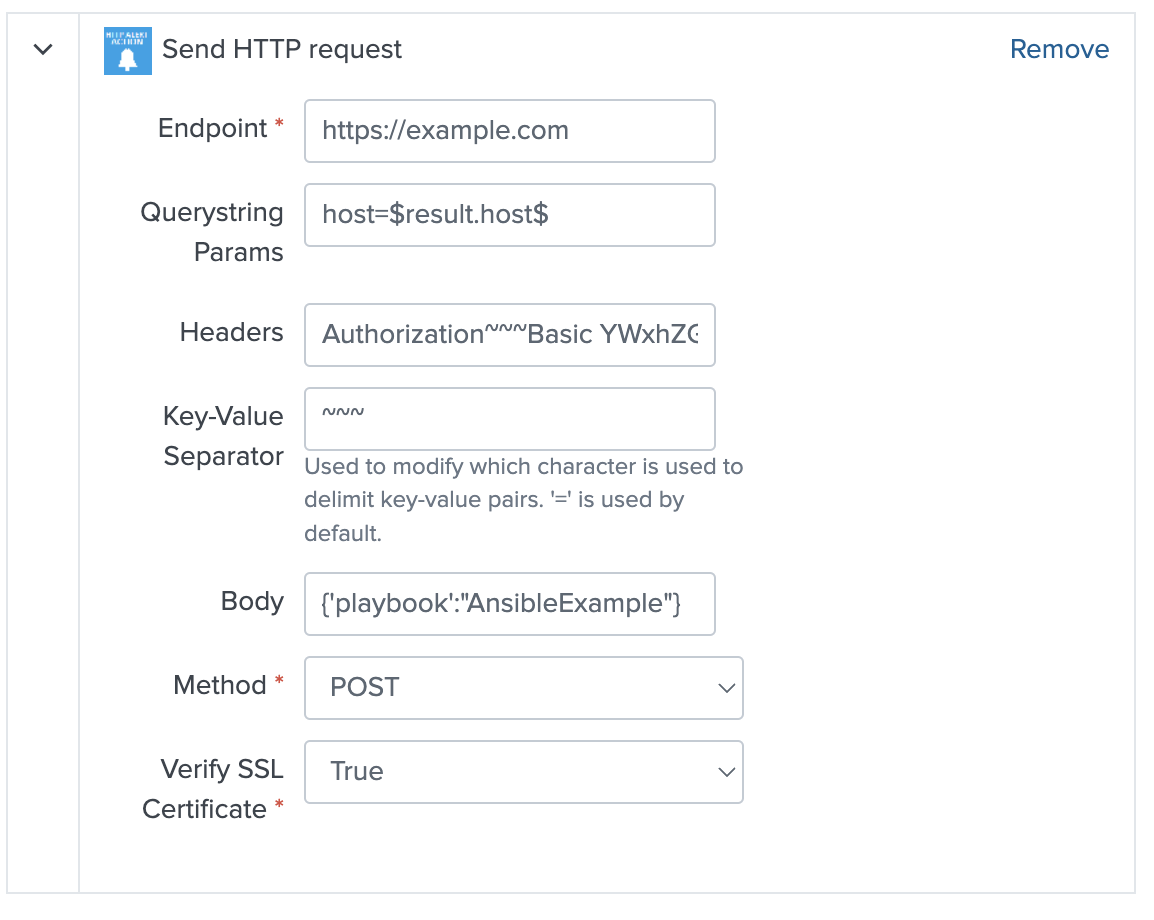The height and width of the screenshot is (920, 1154).
Task: Click into Querystring Params input
Action: (x=509, y=215)
